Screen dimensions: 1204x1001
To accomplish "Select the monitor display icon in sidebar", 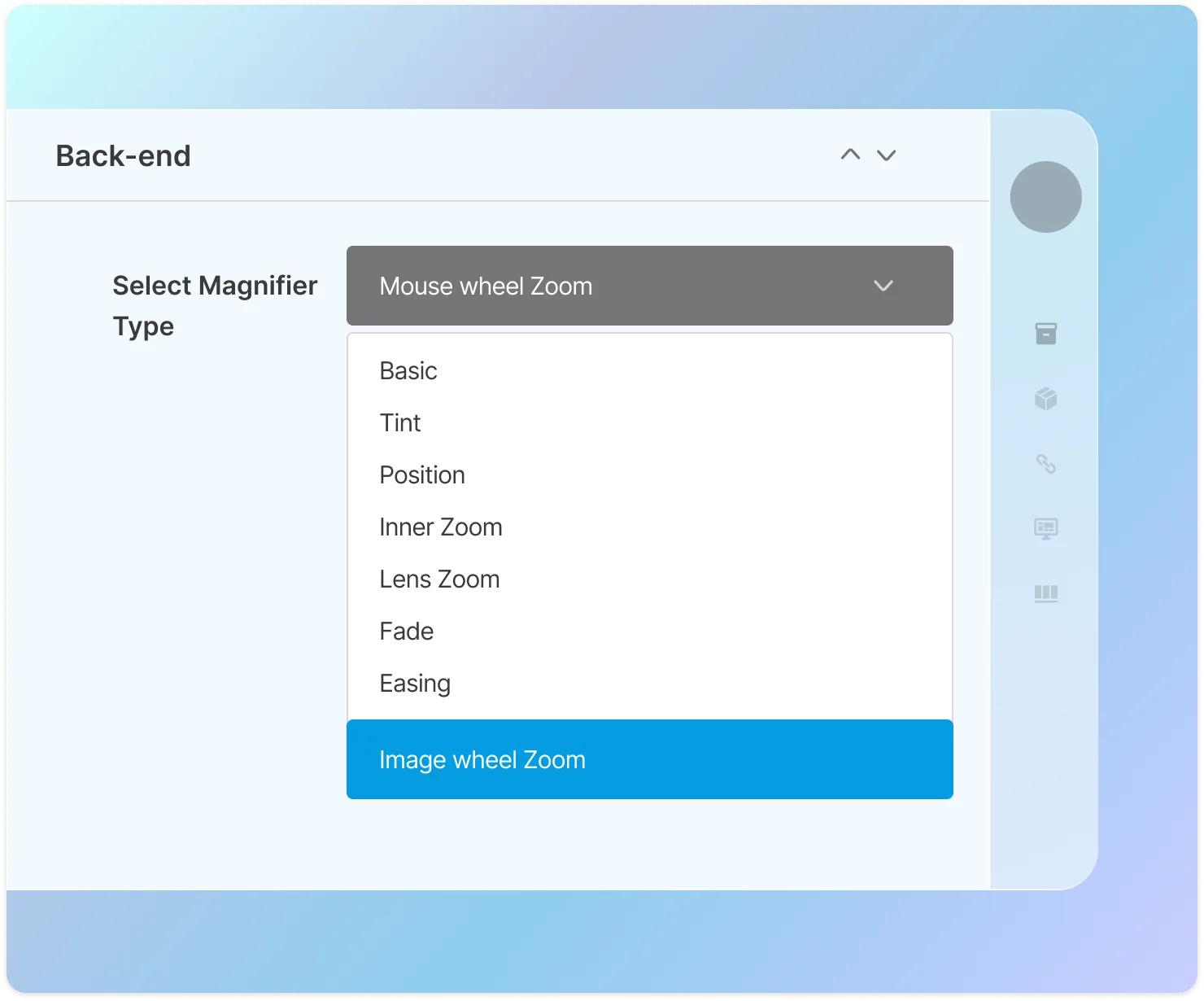I will 1045,529.
